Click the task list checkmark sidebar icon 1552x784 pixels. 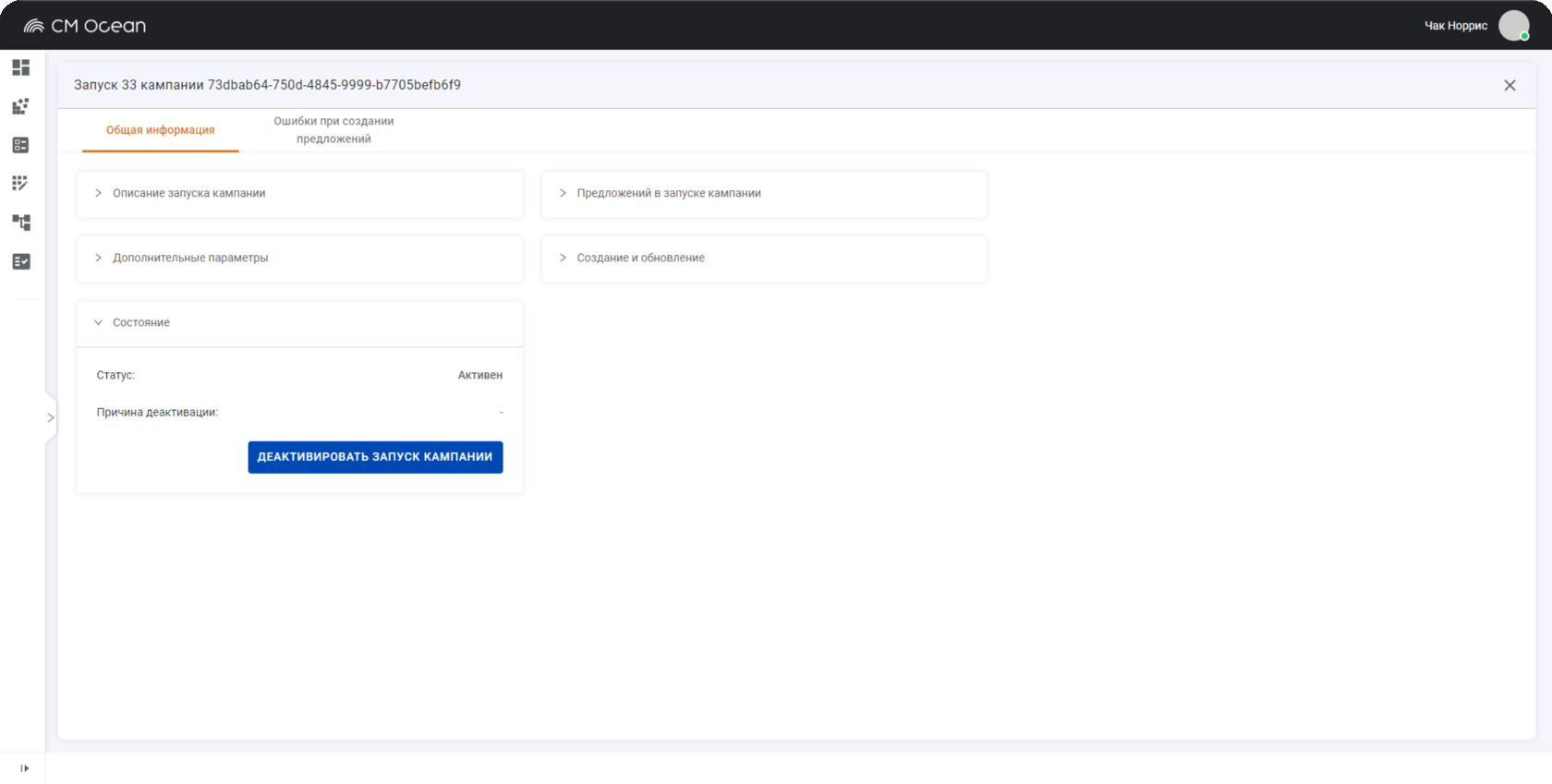21,261
